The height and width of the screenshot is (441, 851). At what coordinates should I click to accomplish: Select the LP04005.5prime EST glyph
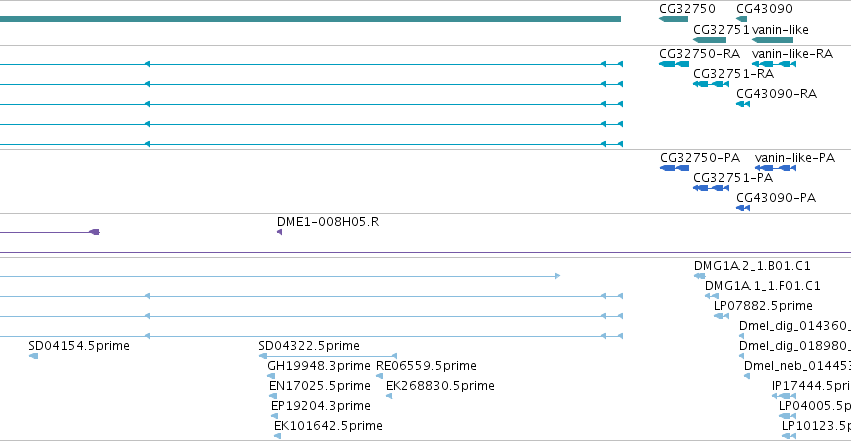tap(788, 416)
